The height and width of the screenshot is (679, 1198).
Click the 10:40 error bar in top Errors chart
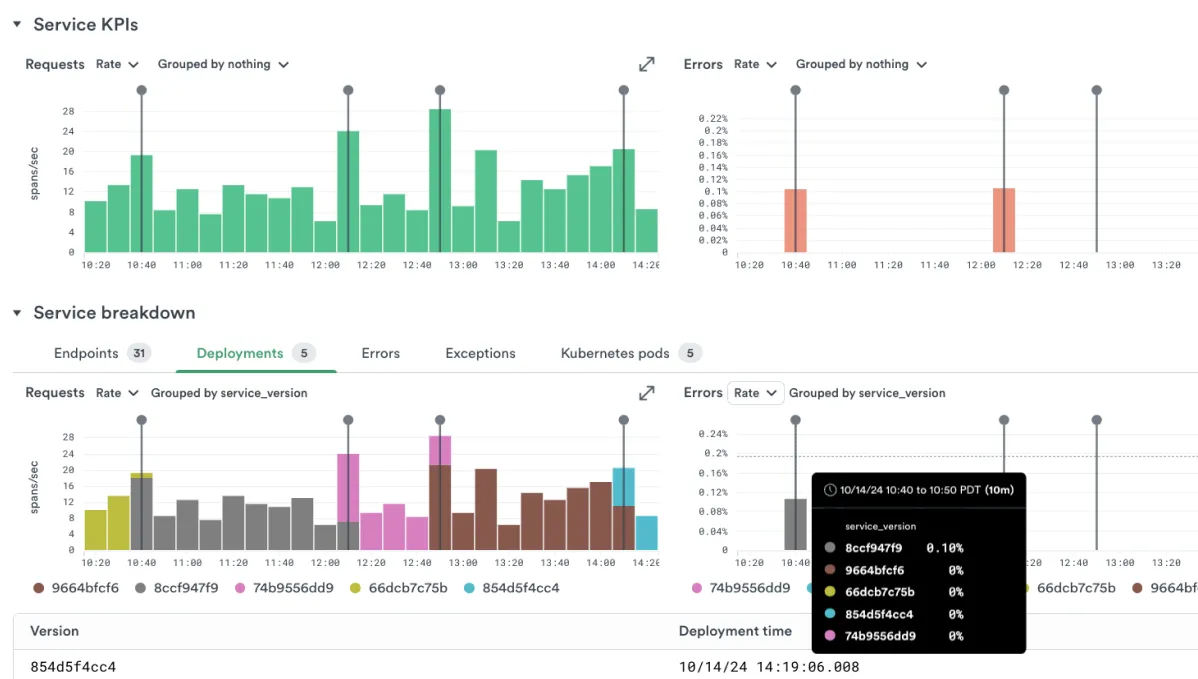(795, 221)
